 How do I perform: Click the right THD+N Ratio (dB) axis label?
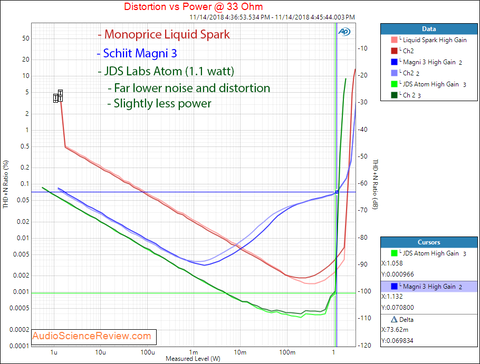[x=375, y=184]
